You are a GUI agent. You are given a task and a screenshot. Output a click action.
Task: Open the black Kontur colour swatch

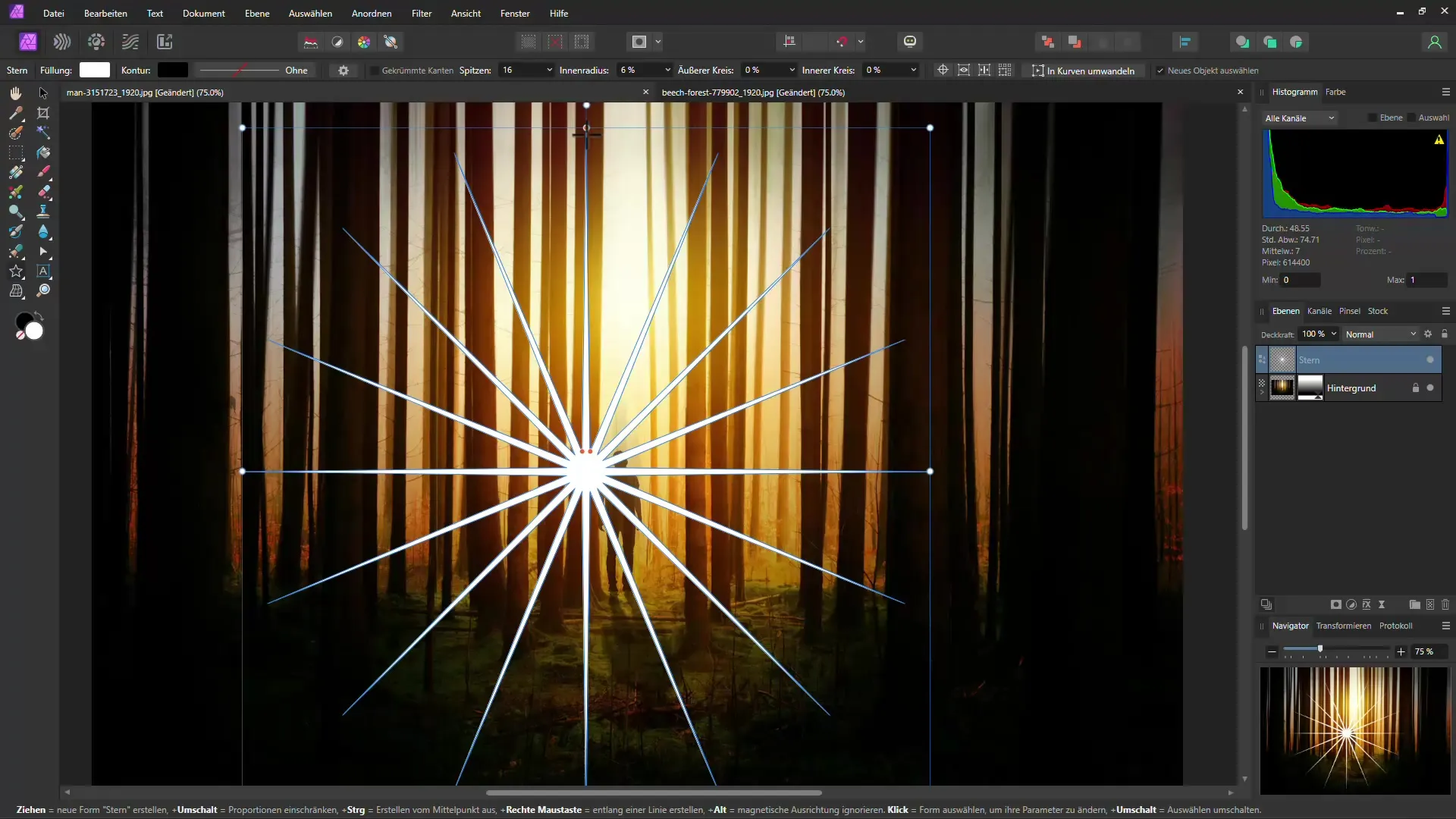click(x=172, y=70)
